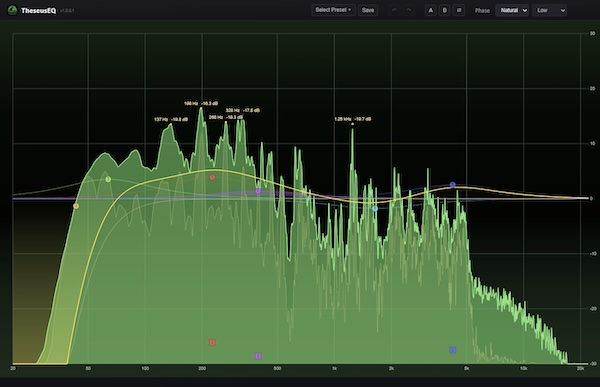
Task: Click the blue square band marker at bottom
Action: pos(453,350)
